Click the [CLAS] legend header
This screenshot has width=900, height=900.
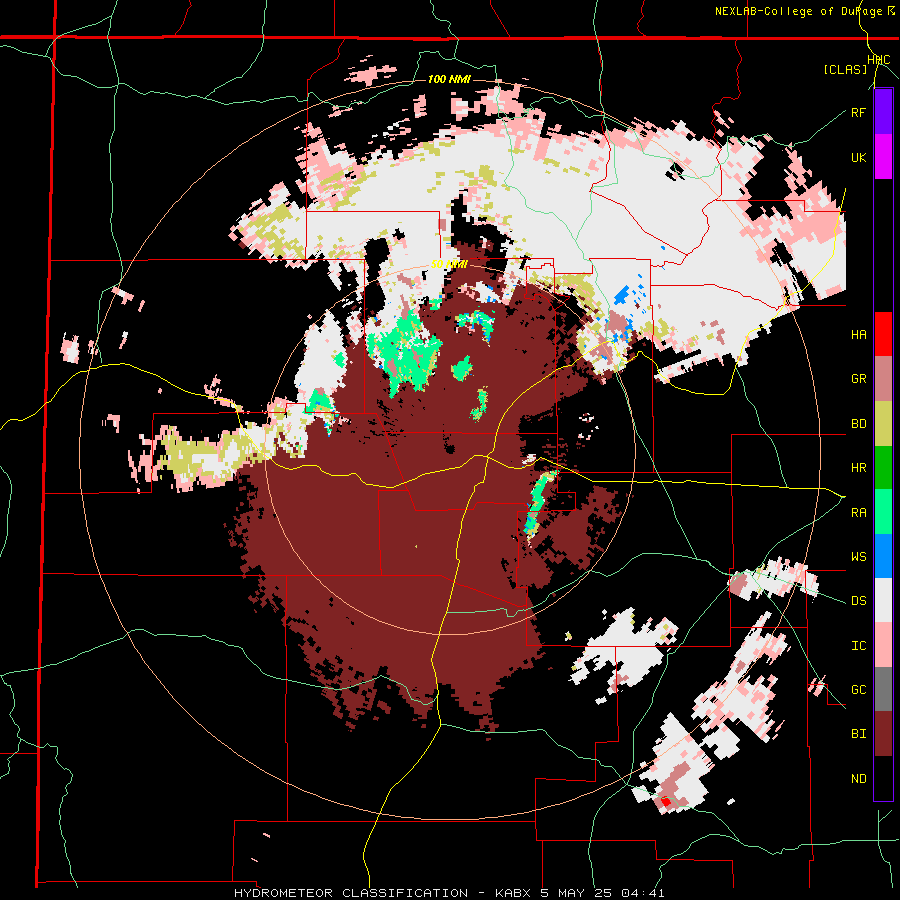coord(845,69)
